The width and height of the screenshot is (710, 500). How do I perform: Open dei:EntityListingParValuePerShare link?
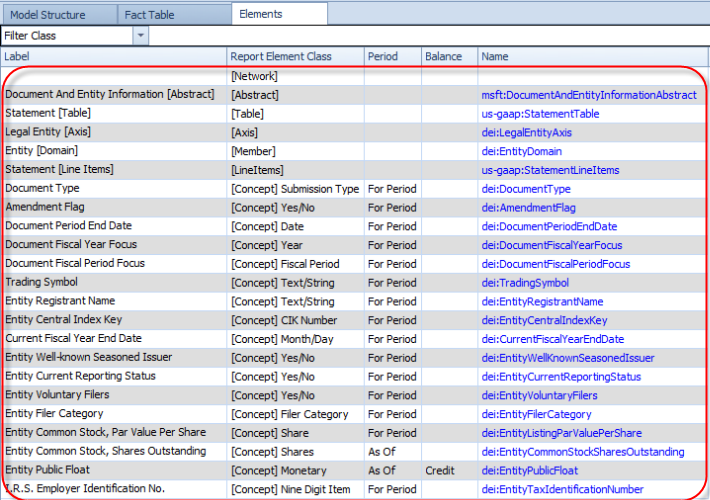tap(561, 433)
